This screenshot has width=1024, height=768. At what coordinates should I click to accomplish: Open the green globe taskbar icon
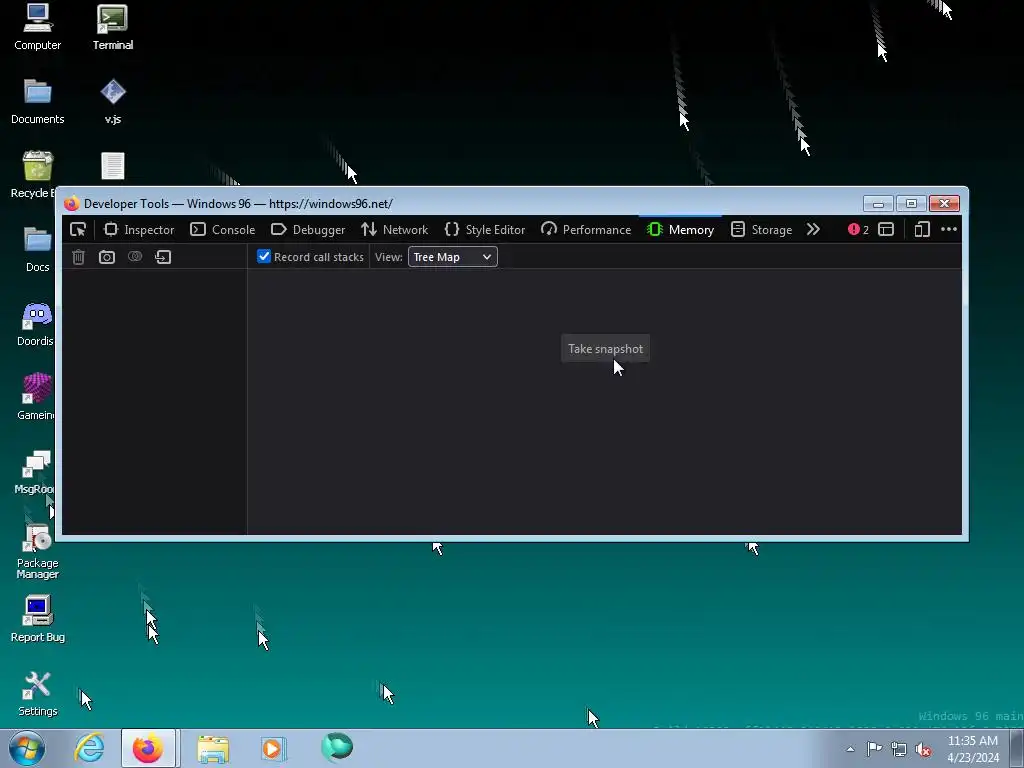337,747
